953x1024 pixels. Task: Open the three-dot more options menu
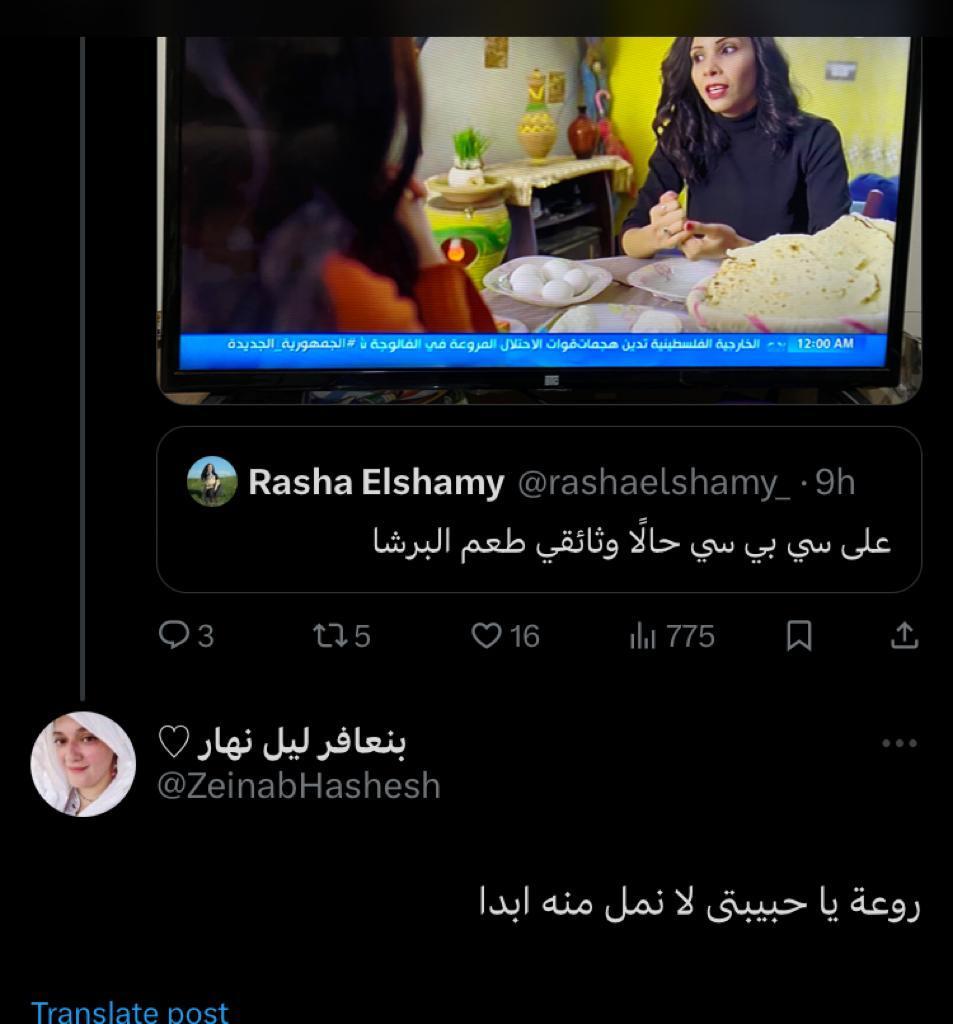pyautogui.click(x=899, y=743)
